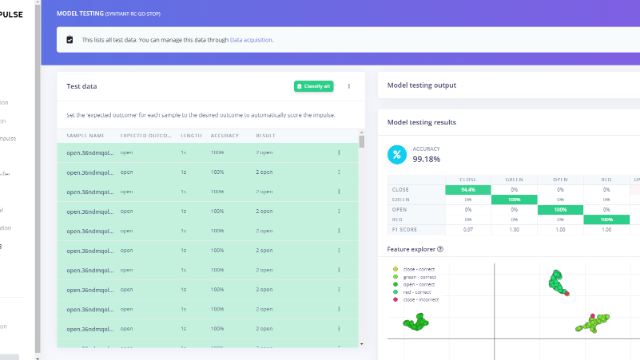Toggle the 'close - incorrect' legend entry
640x360 pixels.
416,300
